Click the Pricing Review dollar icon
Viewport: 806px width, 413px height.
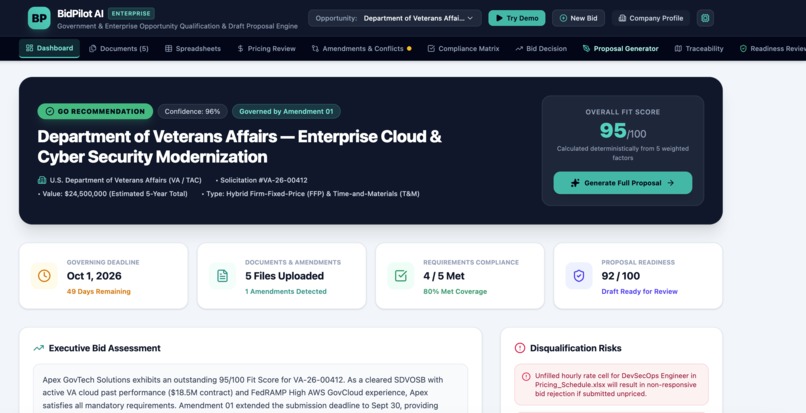[x=241, y=48]
